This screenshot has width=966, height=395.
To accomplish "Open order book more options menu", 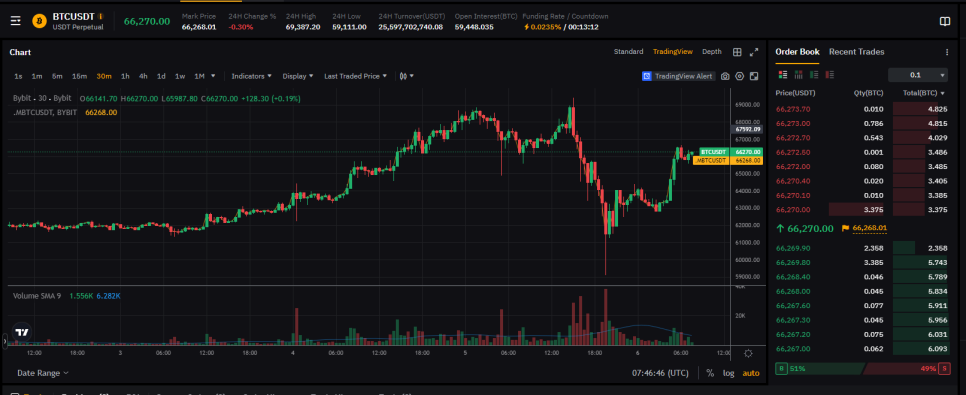I will tap(947, 52).
